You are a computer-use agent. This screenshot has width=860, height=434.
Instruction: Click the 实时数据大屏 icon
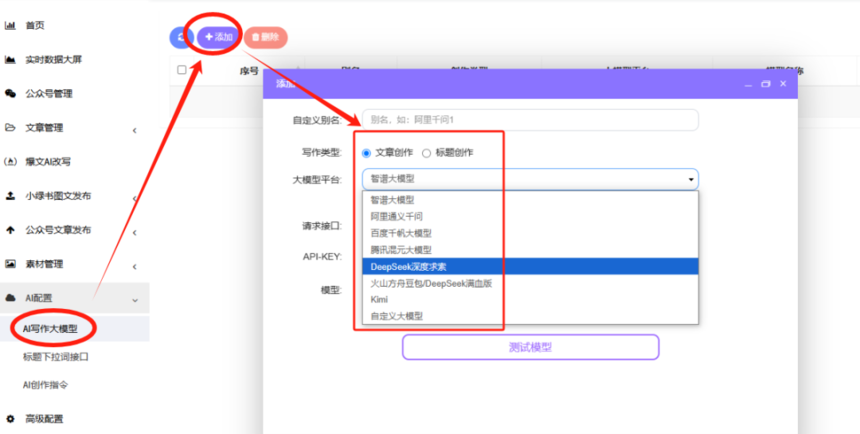(10, 59)
